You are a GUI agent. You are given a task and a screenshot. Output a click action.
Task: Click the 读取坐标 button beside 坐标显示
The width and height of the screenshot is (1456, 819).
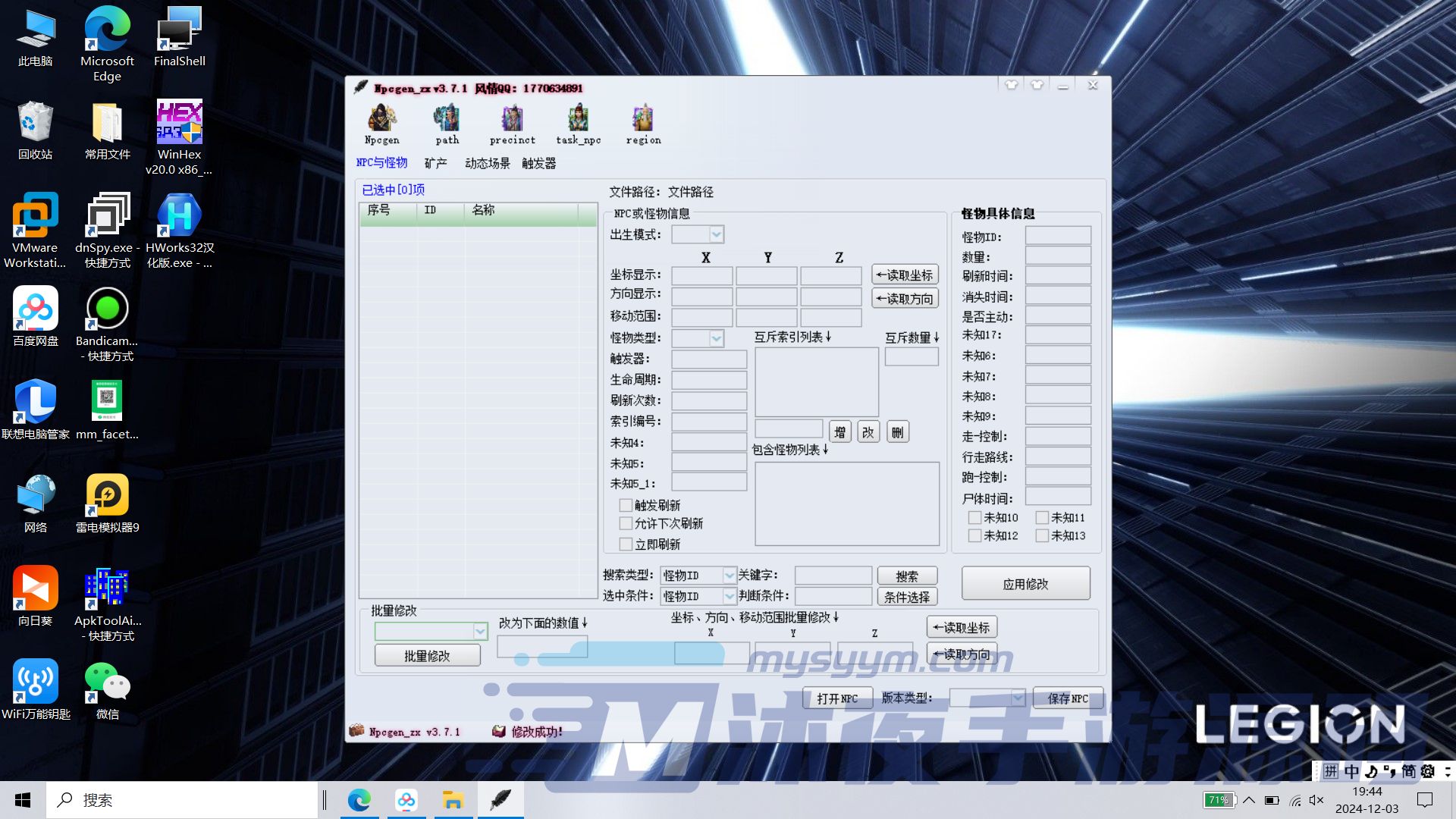point(905,275)
